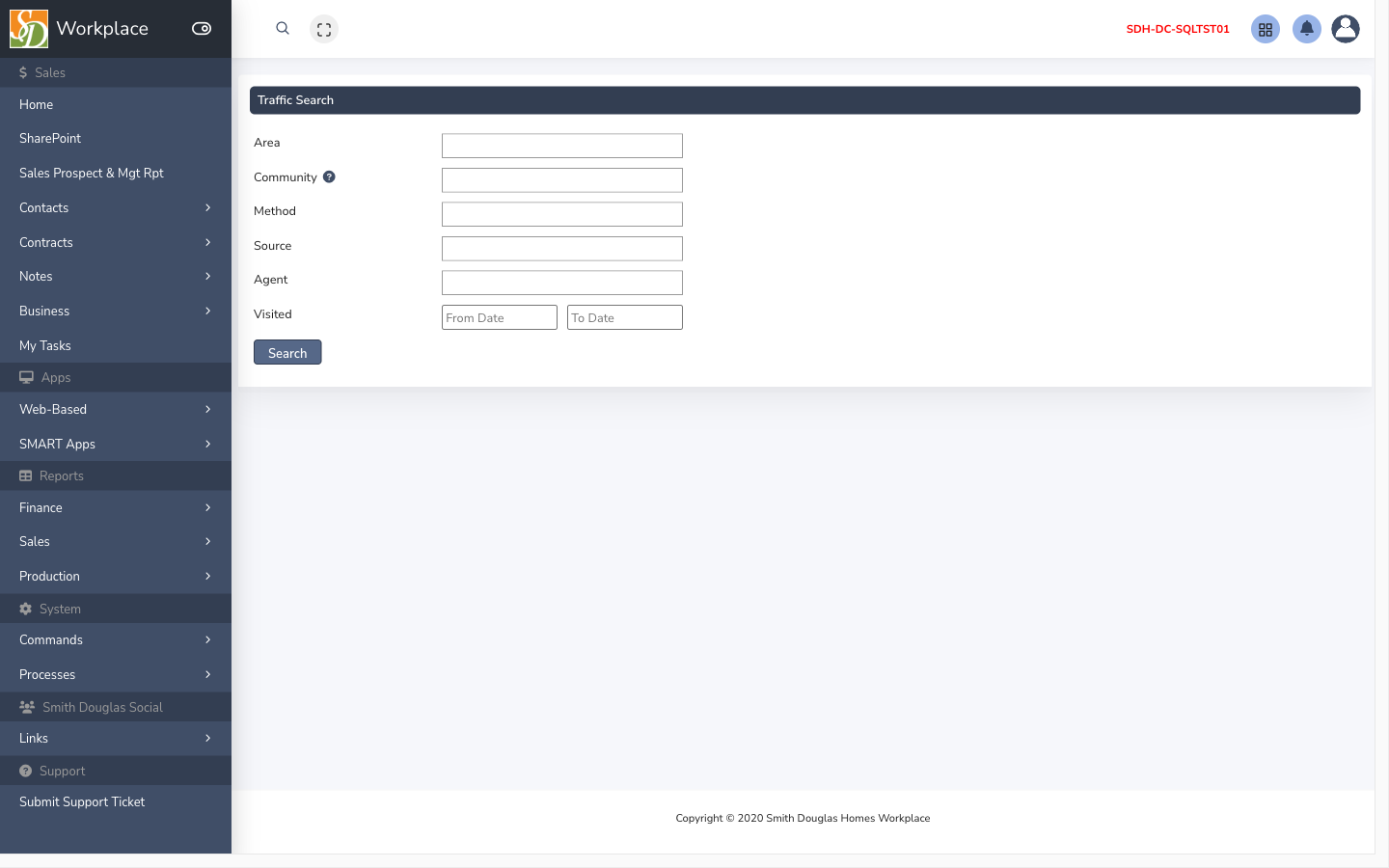Expand the Contacts menu

point(116,207)
